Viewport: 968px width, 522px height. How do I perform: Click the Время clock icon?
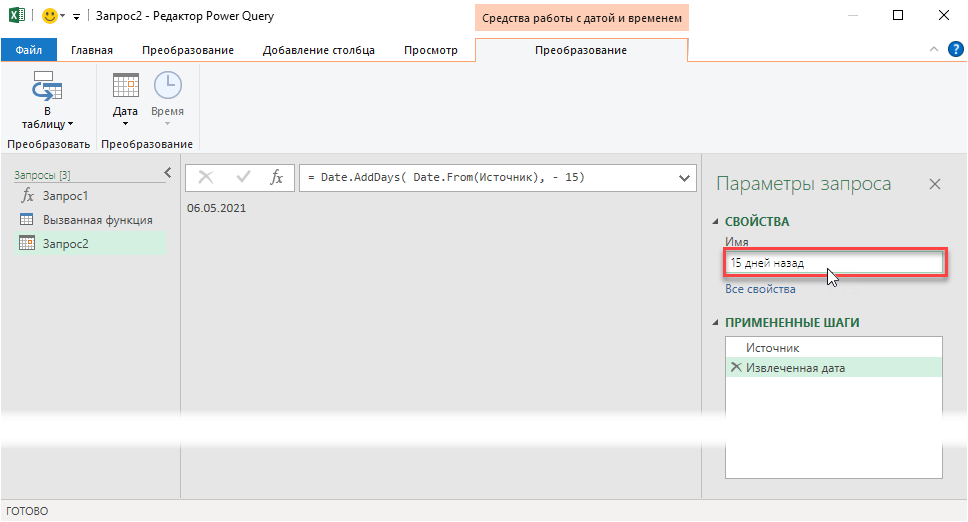pyautogui.click(x=167, y=87)
